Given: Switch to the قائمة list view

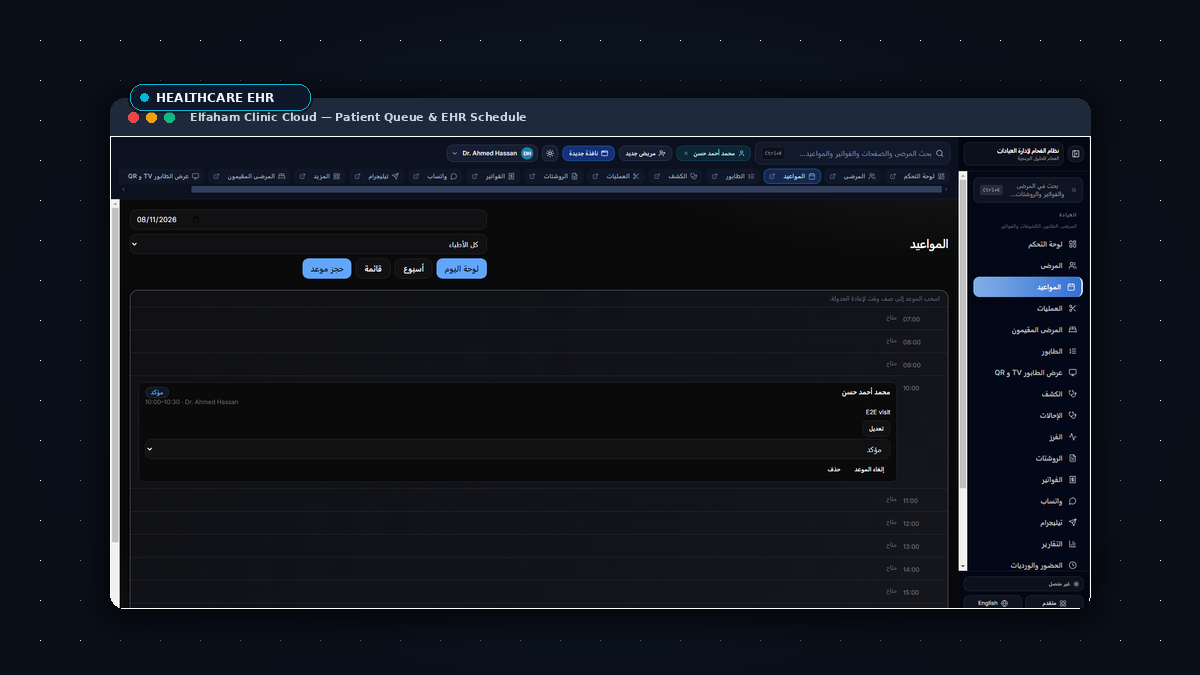Looking at the screenshot, I should (373, 268).
